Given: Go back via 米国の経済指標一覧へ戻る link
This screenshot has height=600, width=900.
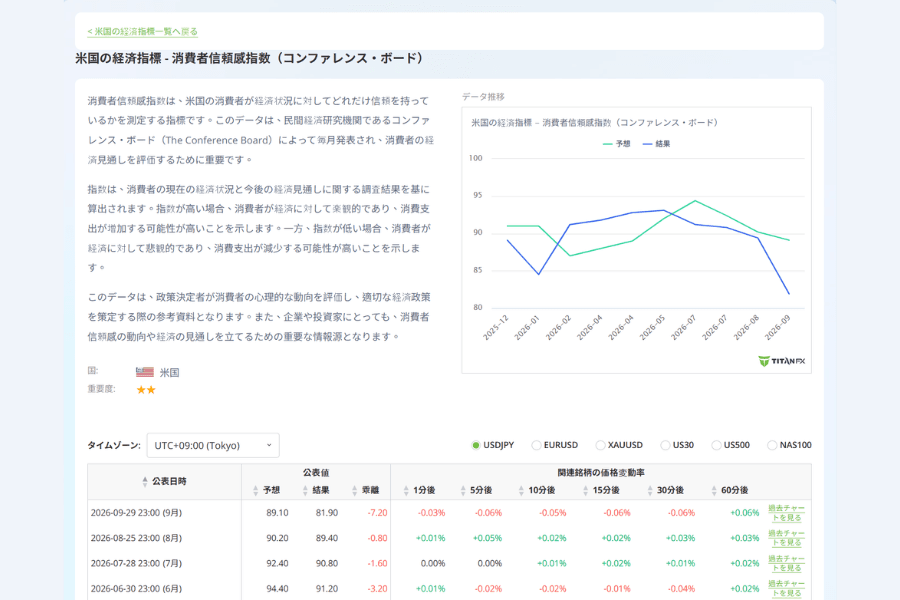Looking at the screenshot, I should (x=142, y=32).
